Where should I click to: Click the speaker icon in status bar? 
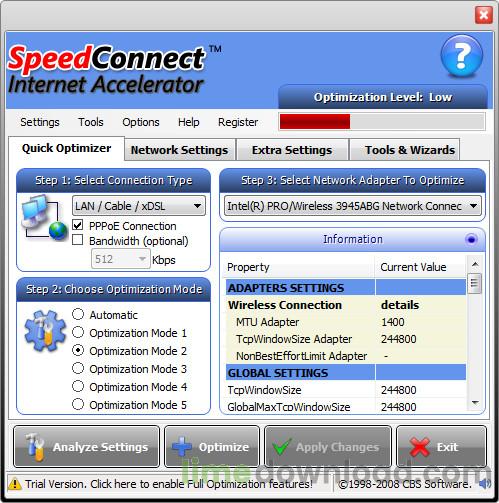[x=485, y=484]
